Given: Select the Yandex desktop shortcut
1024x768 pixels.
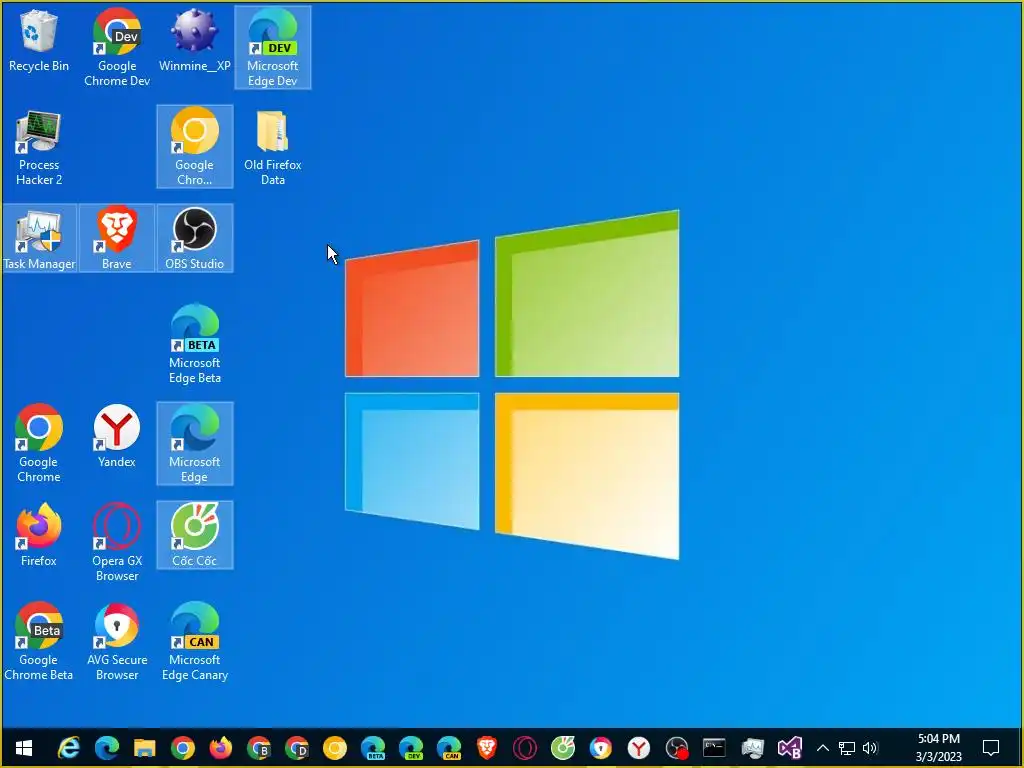Looking at the screenshot, I should 117,436.
